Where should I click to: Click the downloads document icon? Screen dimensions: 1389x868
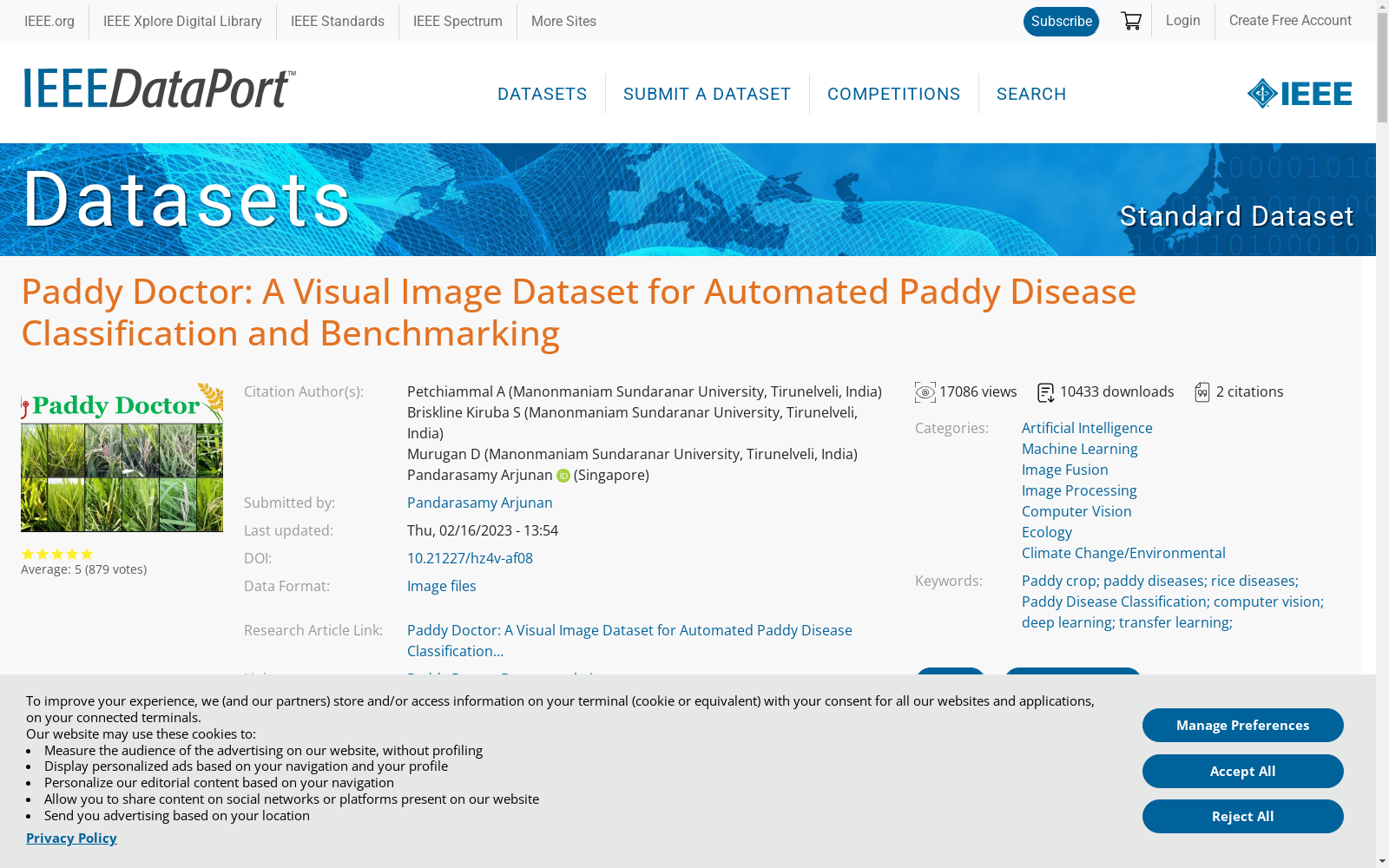1045,392
